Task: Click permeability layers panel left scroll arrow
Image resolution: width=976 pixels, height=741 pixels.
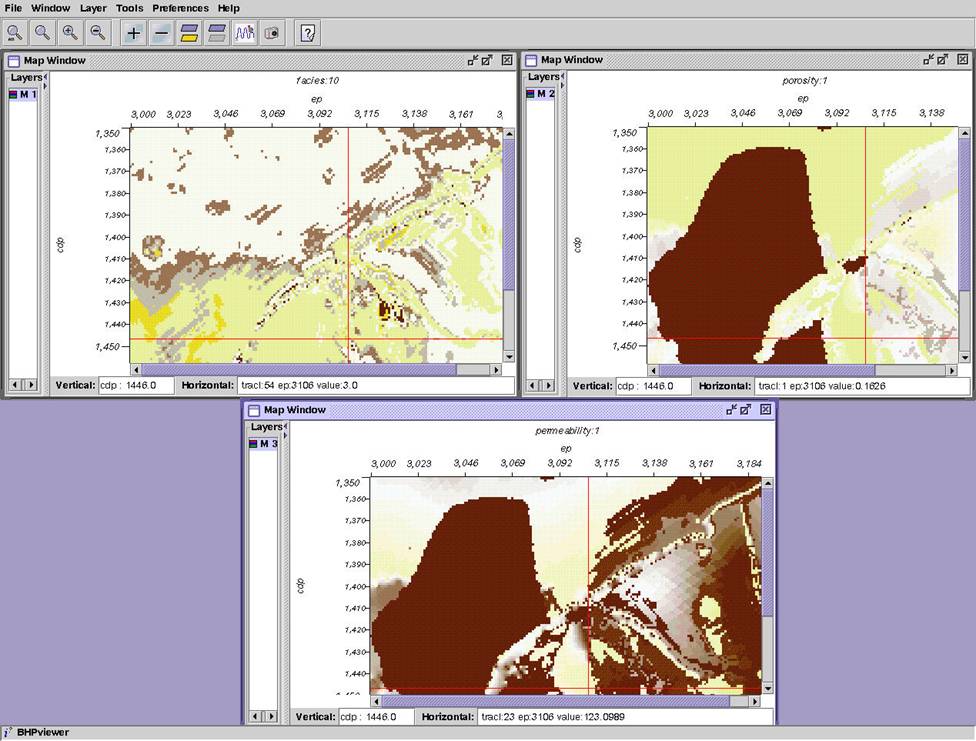Action: click(256, 717)
